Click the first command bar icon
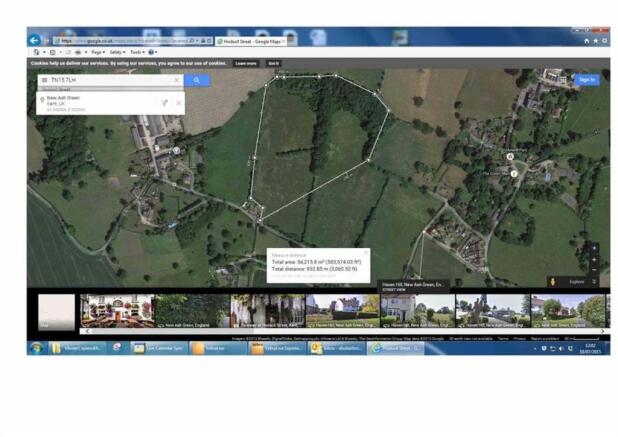 [x=36, y=52]
